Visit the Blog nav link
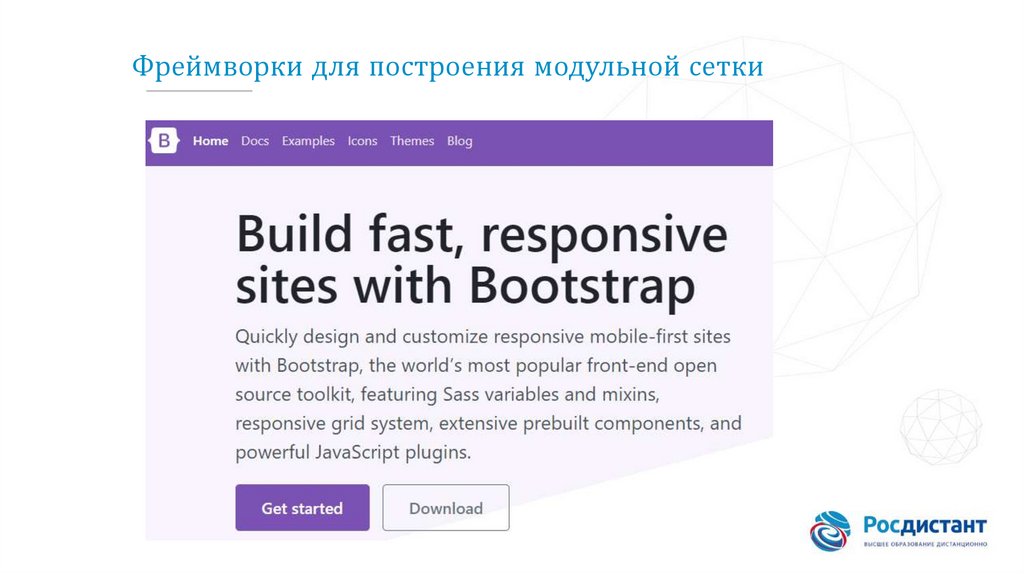 tap(460, 141)
